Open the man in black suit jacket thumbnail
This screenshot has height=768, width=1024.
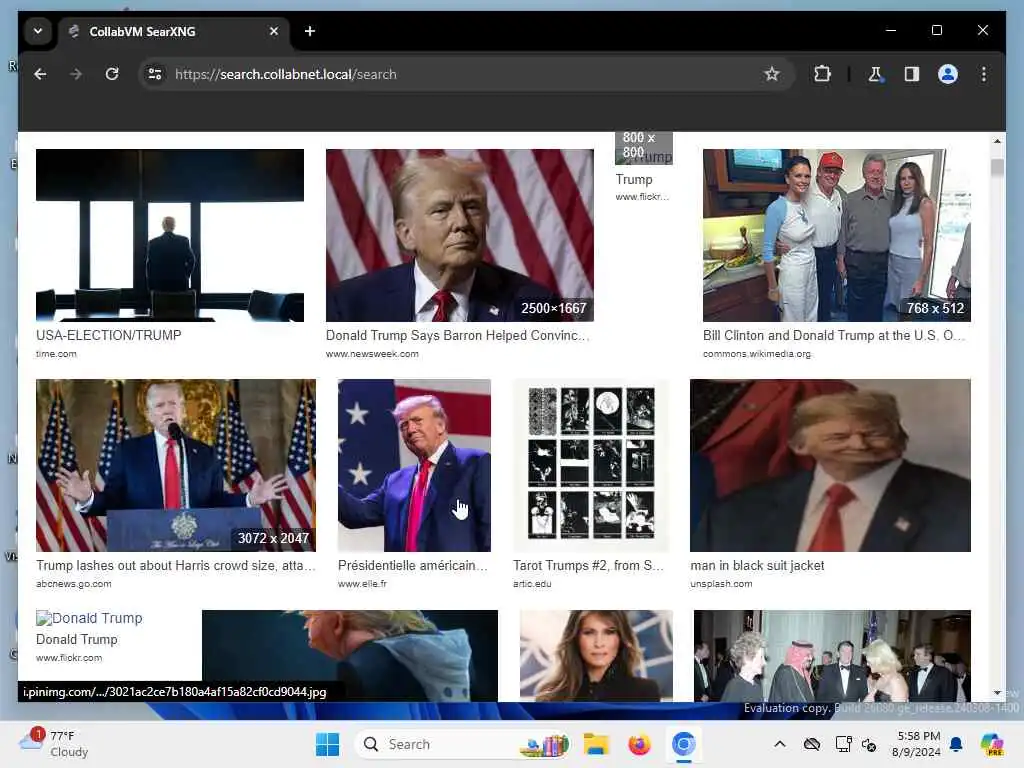[x=830, y=465]
